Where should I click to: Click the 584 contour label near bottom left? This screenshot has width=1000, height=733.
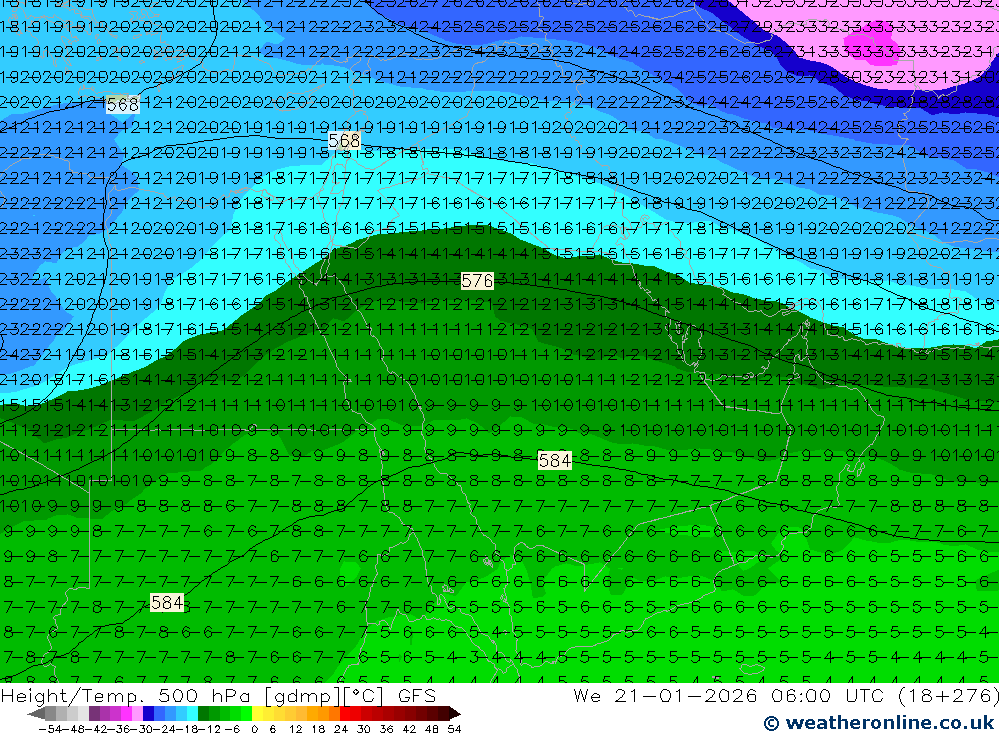[x=167, y=602]
